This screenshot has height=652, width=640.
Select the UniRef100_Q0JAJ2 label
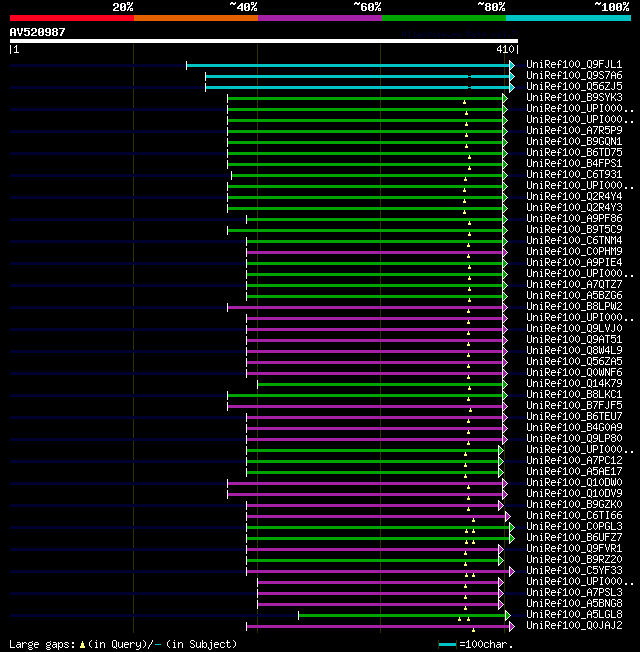tap(574, 626)
